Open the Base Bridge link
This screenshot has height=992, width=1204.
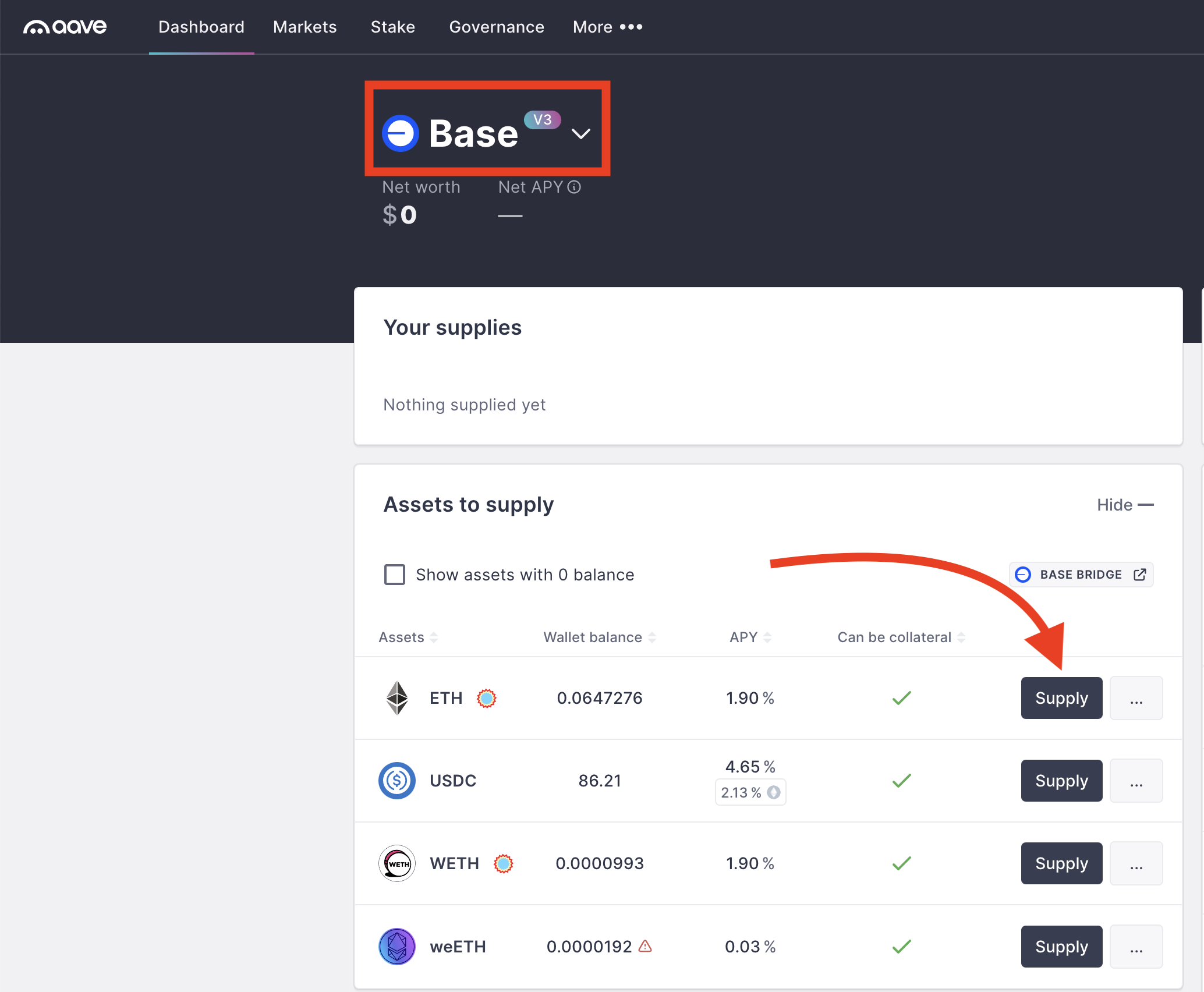(x=1081, y=575)
